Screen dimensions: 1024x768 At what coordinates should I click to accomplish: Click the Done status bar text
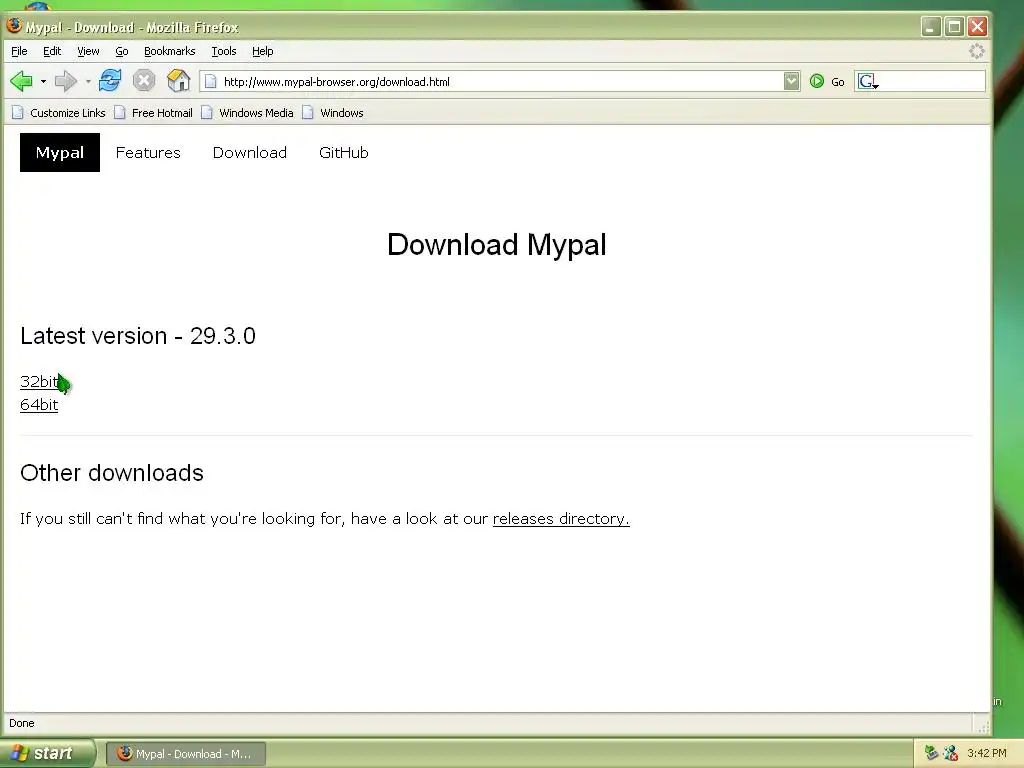(22, 723)
